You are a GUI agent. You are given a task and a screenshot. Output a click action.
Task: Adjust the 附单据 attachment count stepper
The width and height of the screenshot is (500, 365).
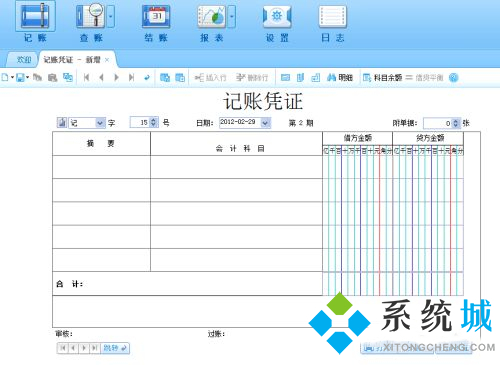(x=456, y=123)
